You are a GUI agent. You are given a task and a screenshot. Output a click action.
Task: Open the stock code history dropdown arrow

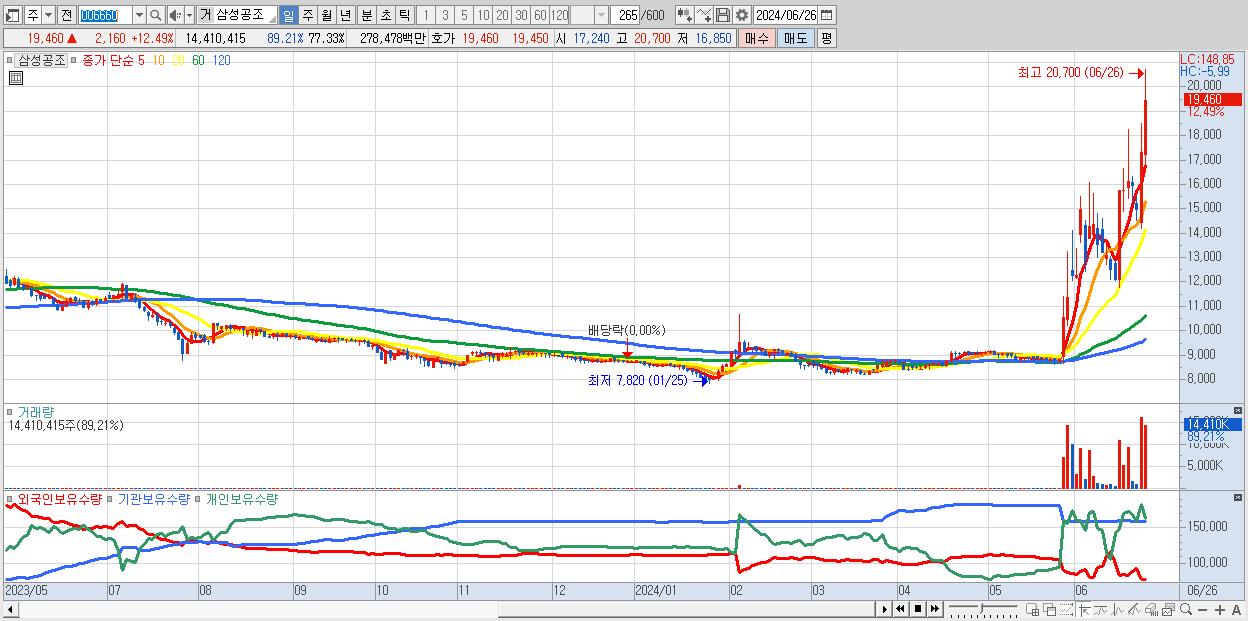point(140,15)
